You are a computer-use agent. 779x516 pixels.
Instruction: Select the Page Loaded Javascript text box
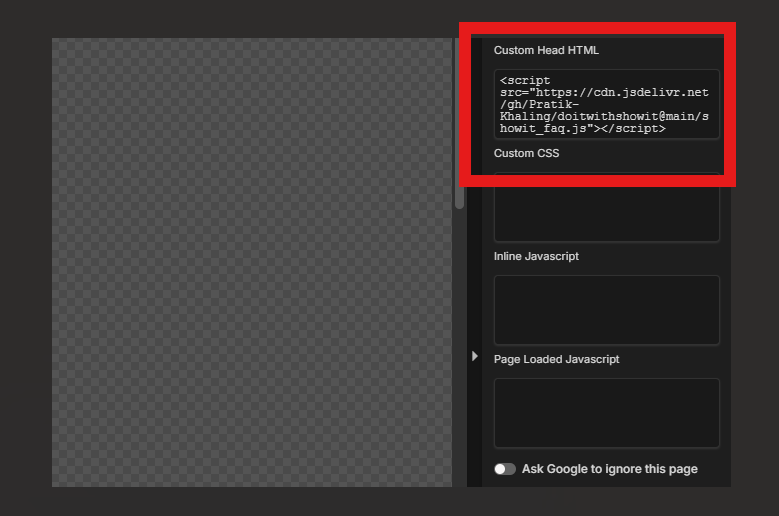(606, 412)
